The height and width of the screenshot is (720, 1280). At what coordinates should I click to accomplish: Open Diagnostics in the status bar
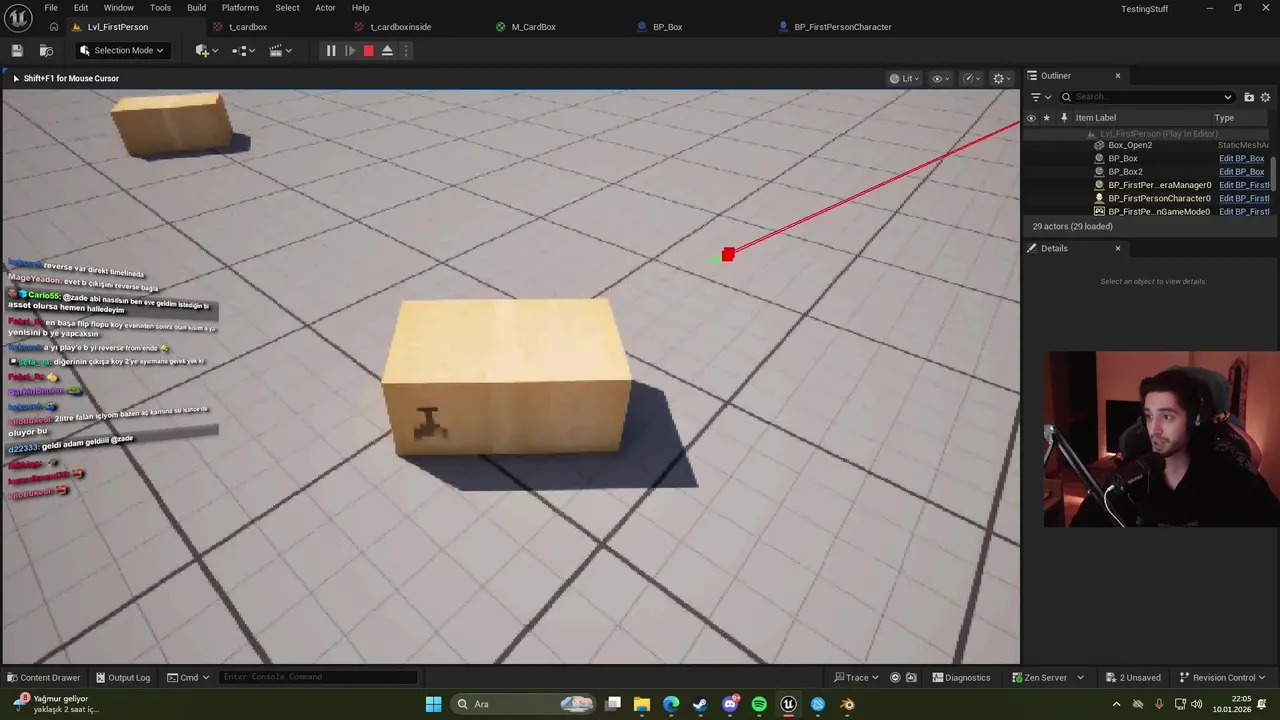click(x=961, y=677)
